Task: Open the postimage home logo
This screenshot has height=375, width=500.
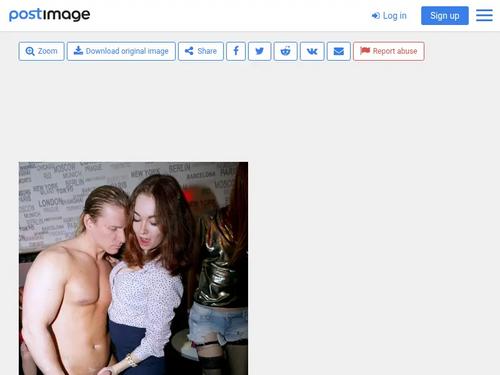Action: point(49,15)
